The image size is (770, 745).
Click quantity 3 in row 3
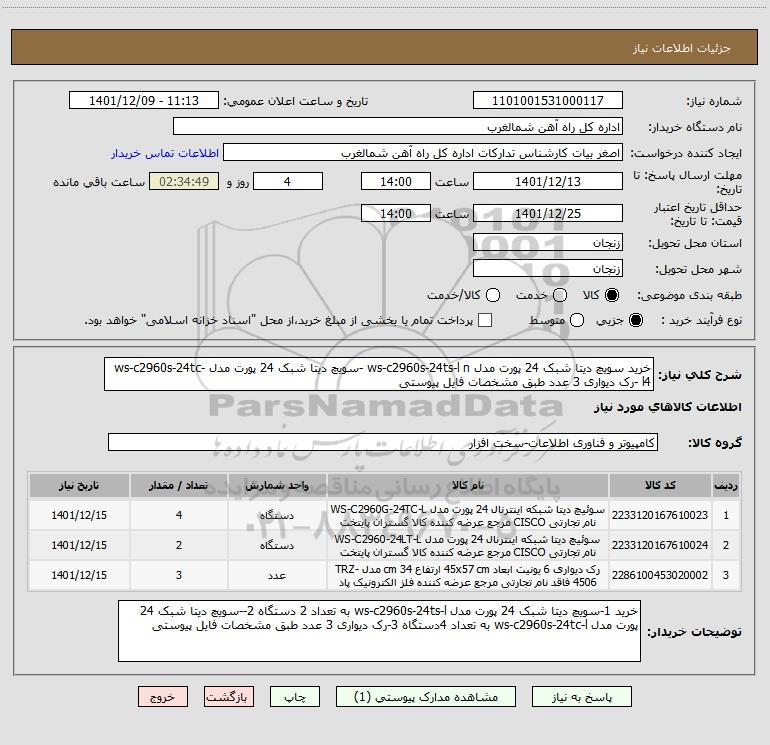(179, 575)
